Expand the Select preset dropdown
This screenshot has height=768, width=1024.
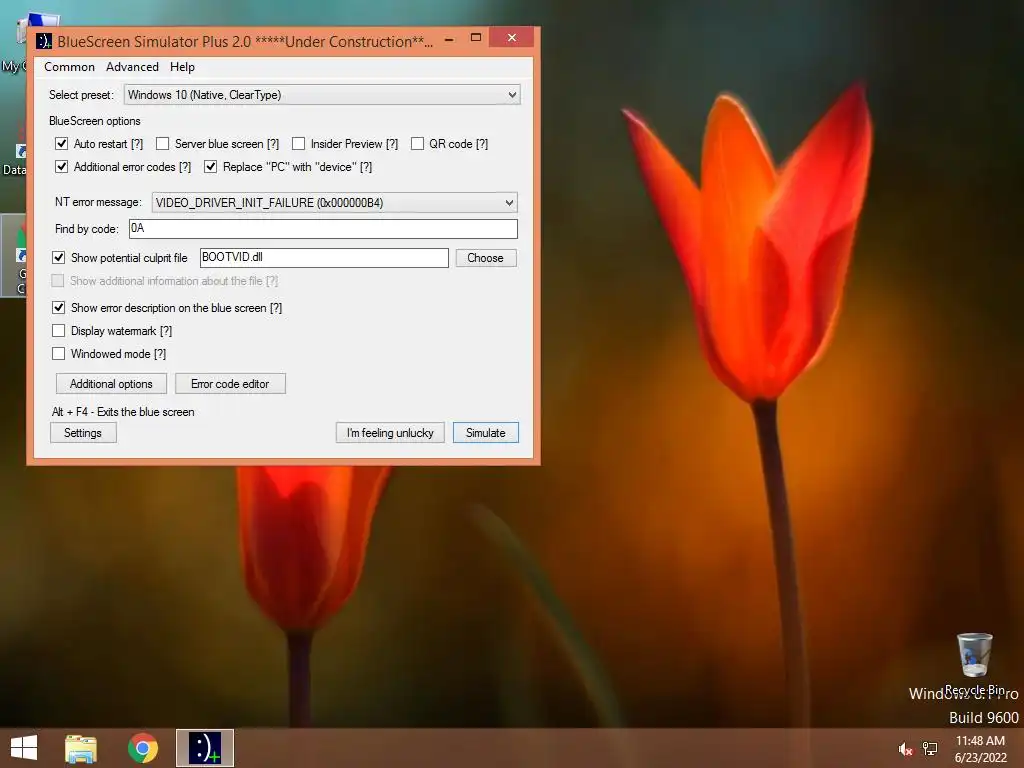pos(322,95)
